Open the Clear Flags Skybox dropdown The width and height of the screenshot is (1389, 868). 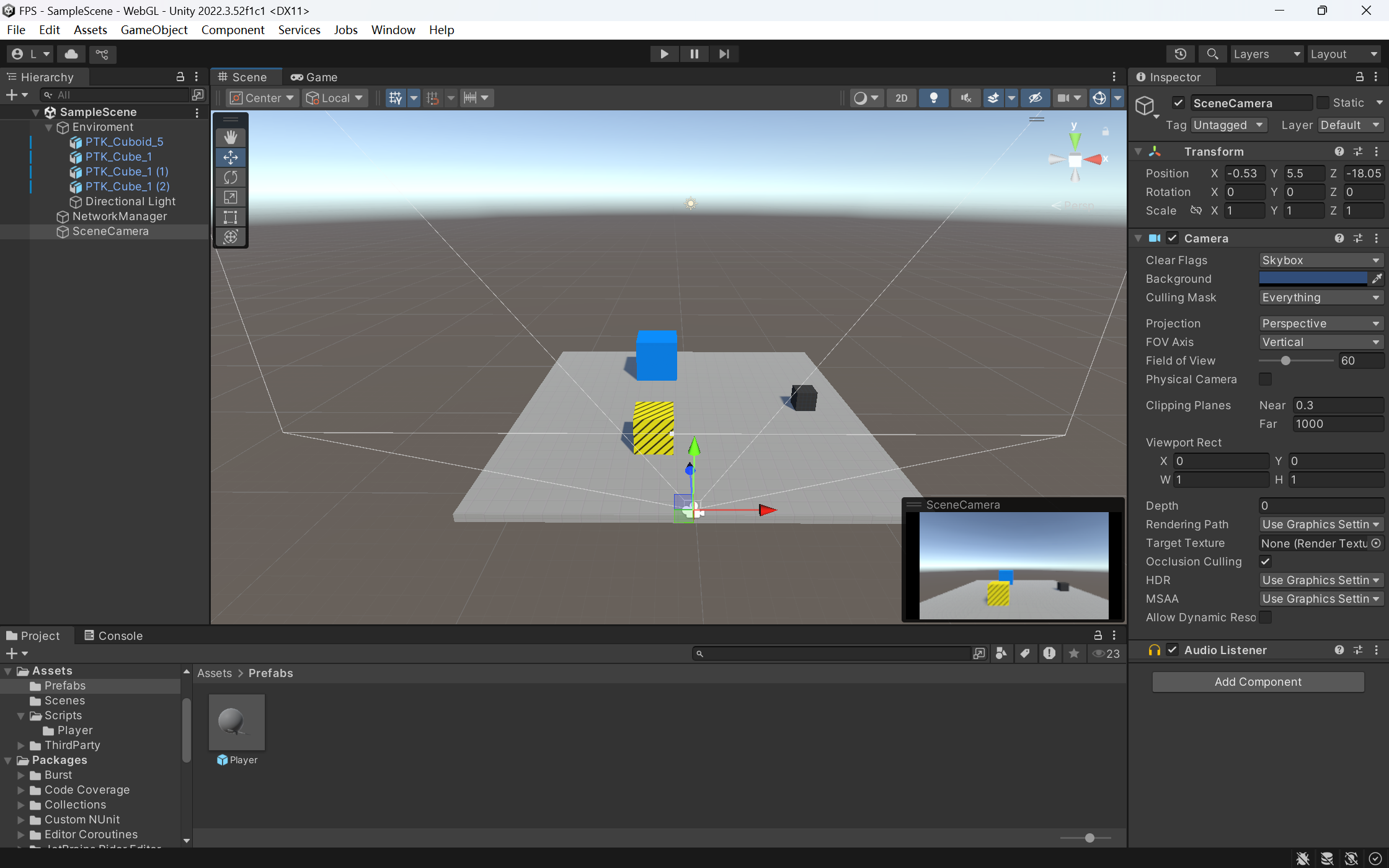[x=1320, y=260]
